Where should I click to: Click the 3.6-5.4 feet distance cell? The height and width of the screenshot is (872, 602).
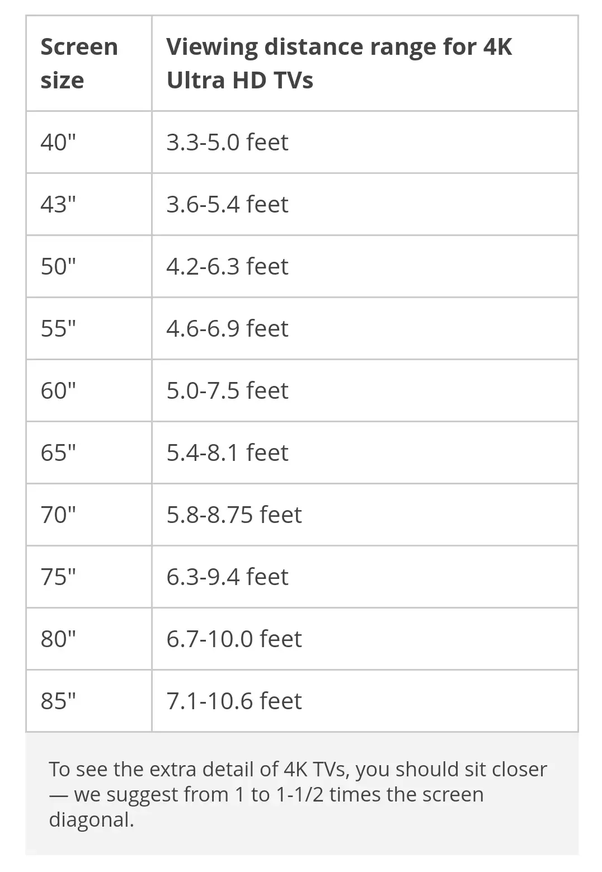[x=365, y=204]
